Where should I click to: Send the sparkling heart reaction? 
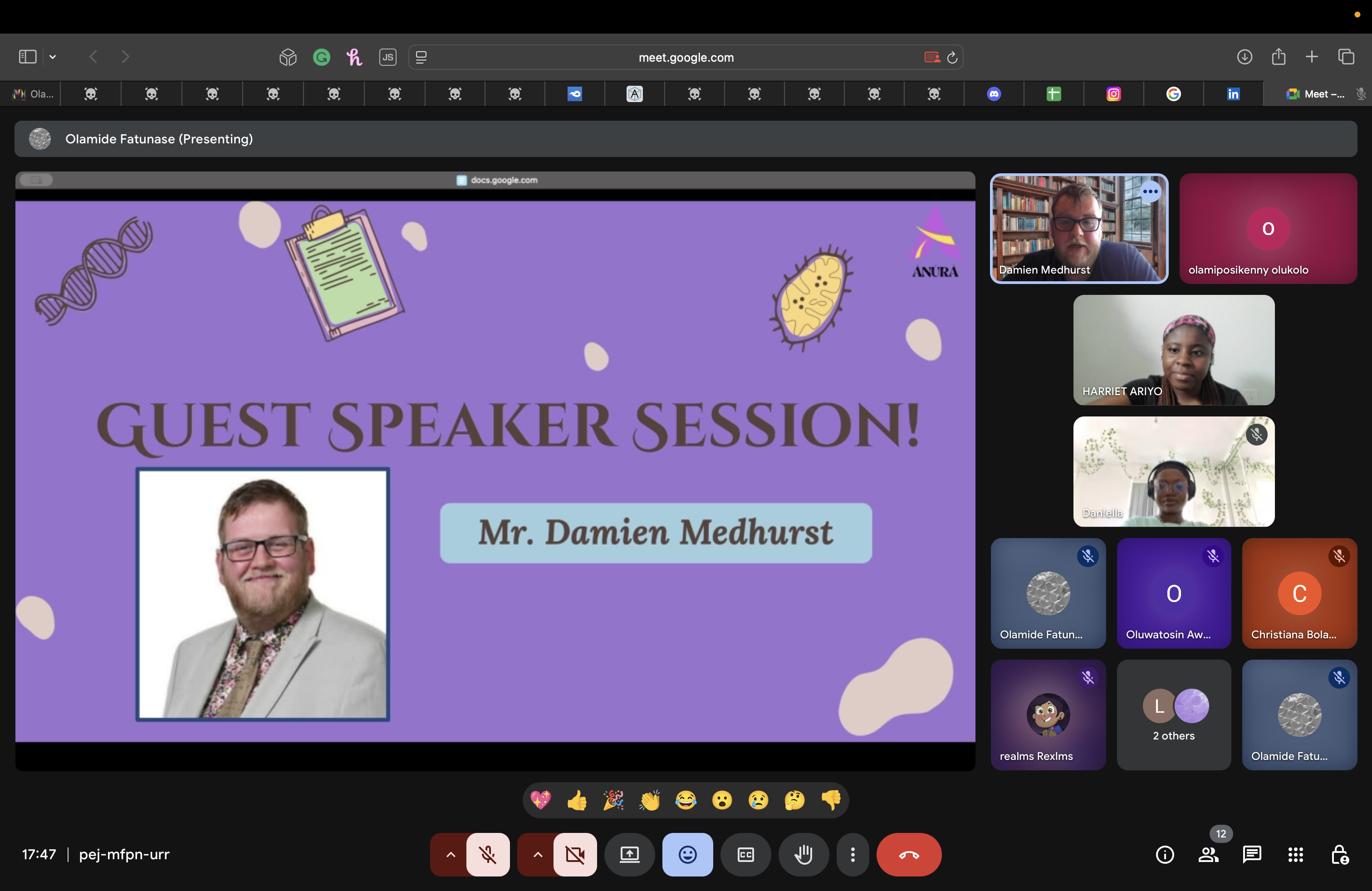[540, 800]
